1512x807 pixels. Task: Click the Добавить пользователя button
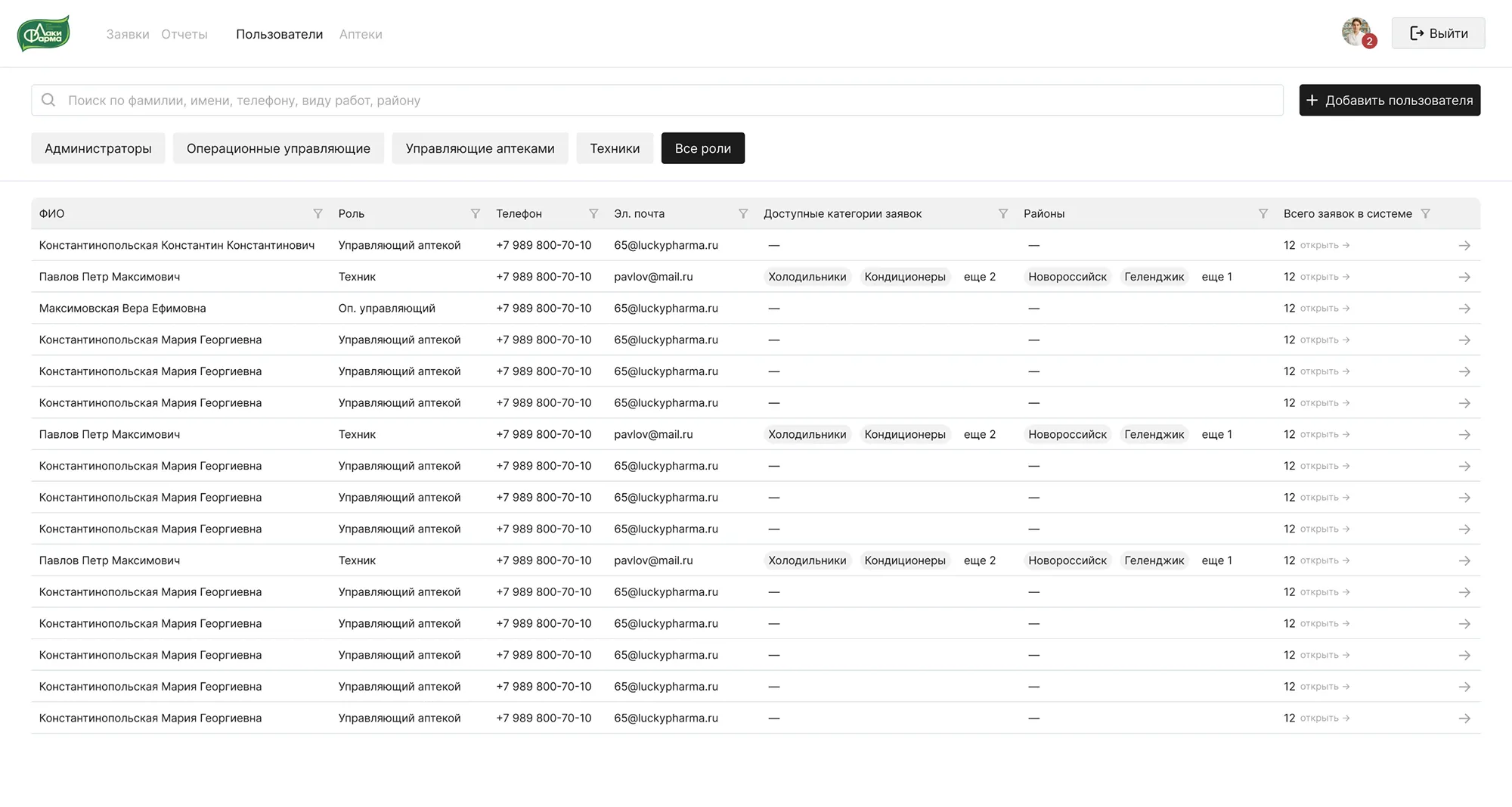click(1389, 101)
